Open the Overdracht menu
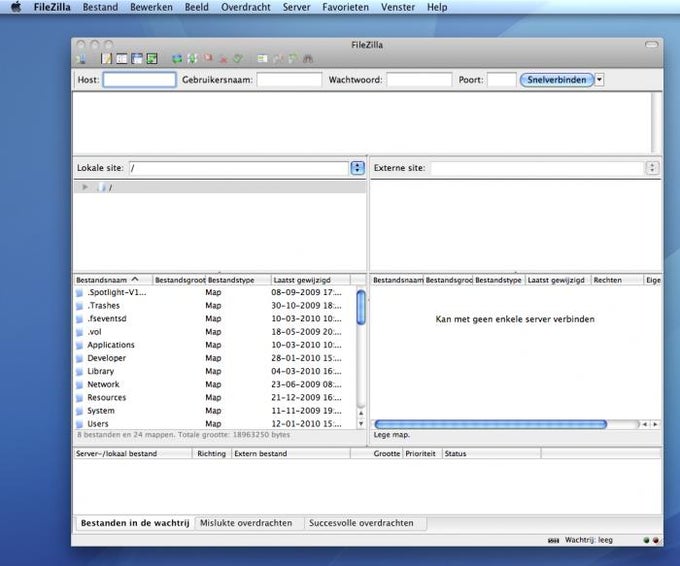Viewport: 680px width, 566px height. [245, 7]
